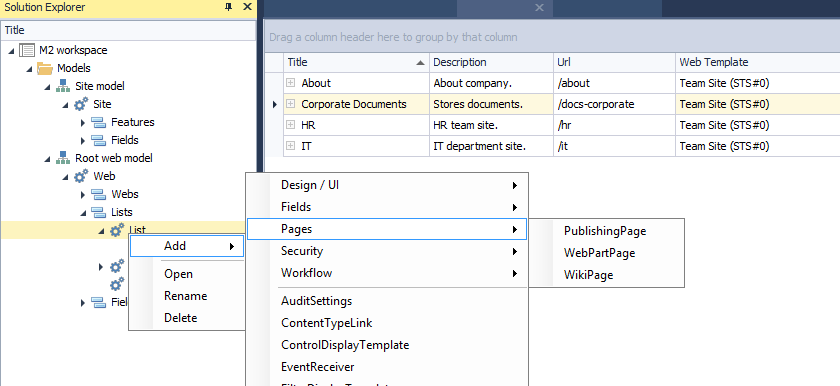Image resolution: width=840 pixels, height=386 pixels.
Task: Sort grid by Title column header
Action: click(356, 63)
